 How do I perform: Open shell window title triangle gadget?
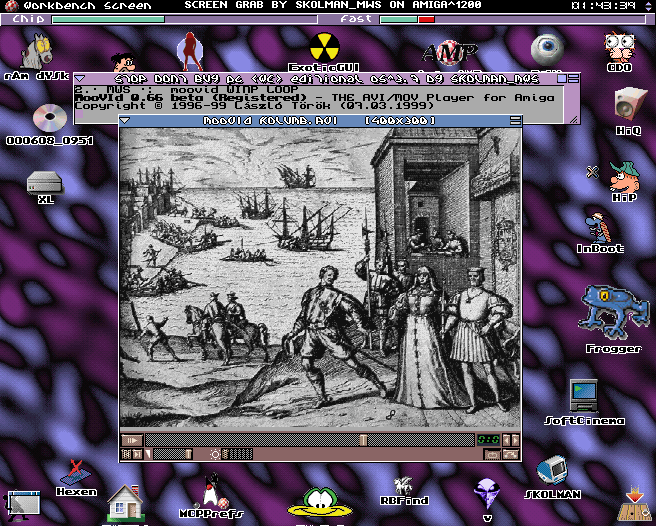[x=80, y=78]
